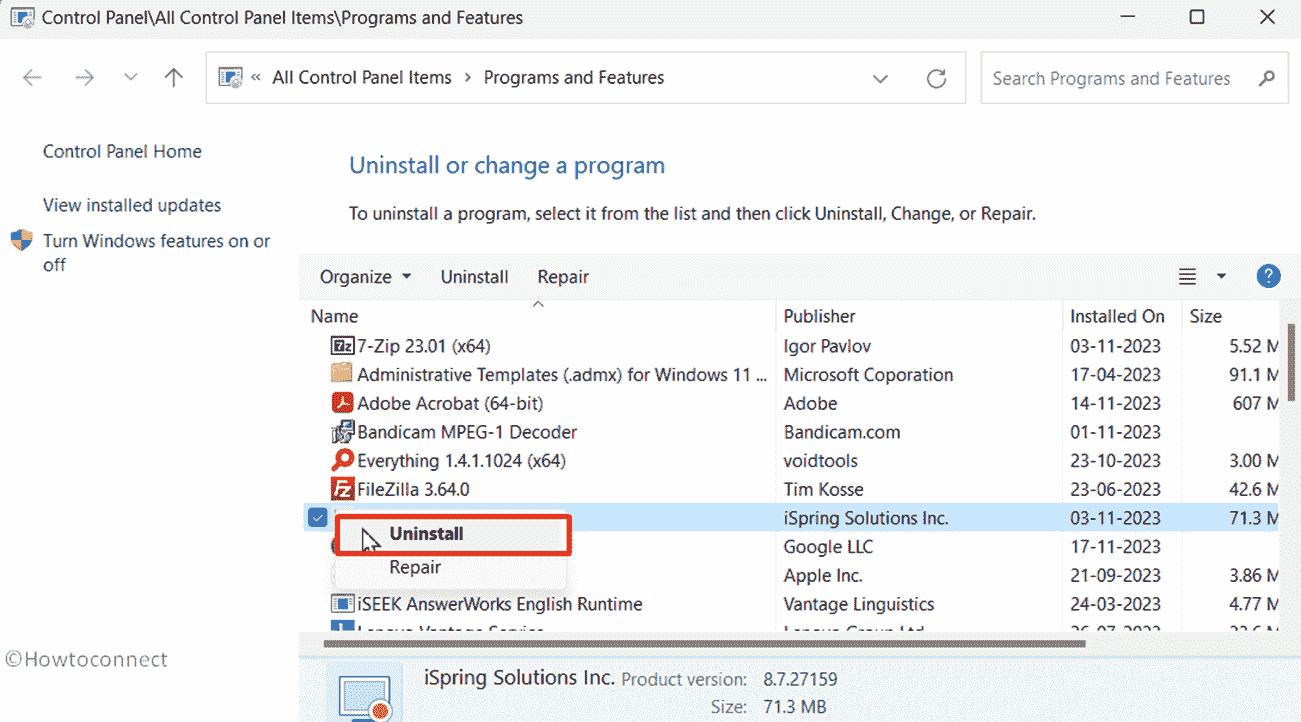This screenshot has width=1301, height=722.
Task: Click the Everything search program icon
Action: pyautogui.click(x=342, y=461)
